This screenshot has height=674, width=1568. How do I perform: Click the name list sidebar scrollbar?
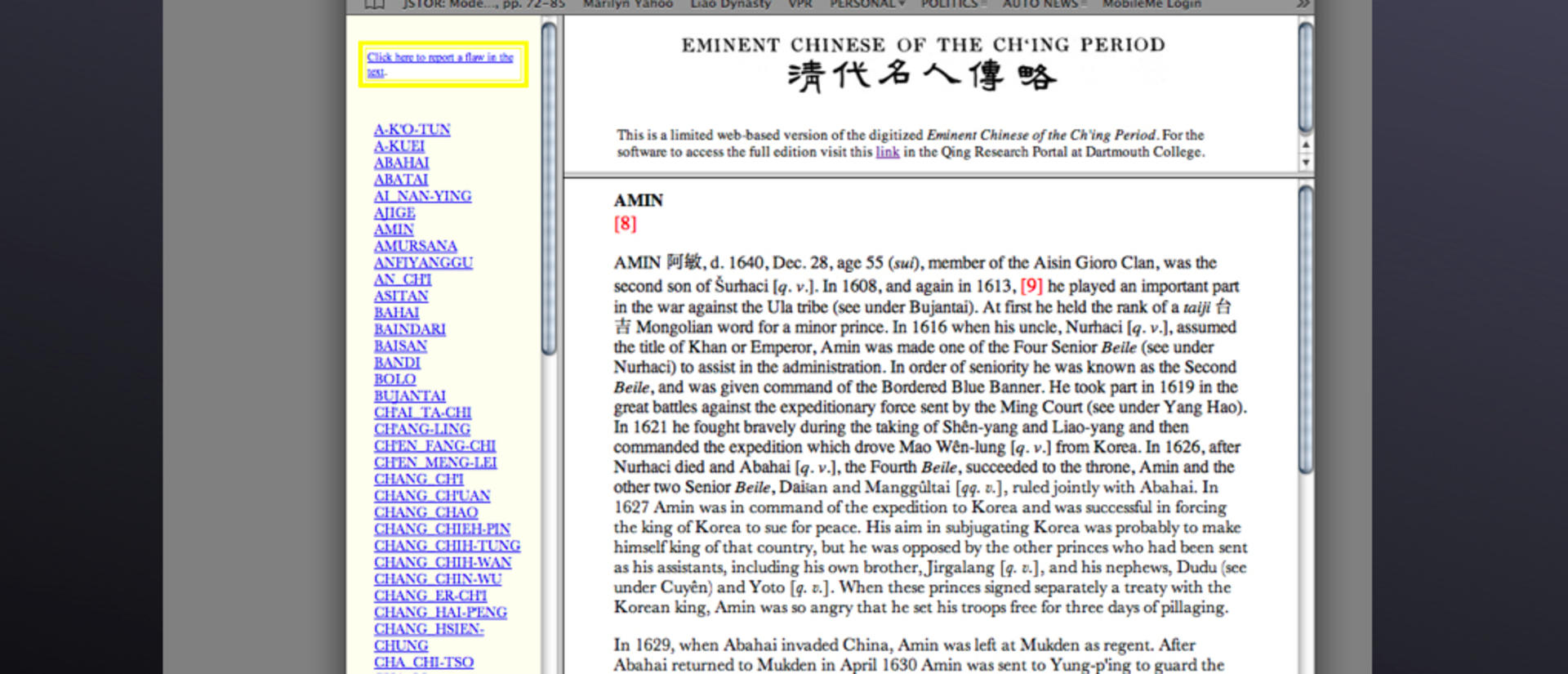tap(549, 189)
